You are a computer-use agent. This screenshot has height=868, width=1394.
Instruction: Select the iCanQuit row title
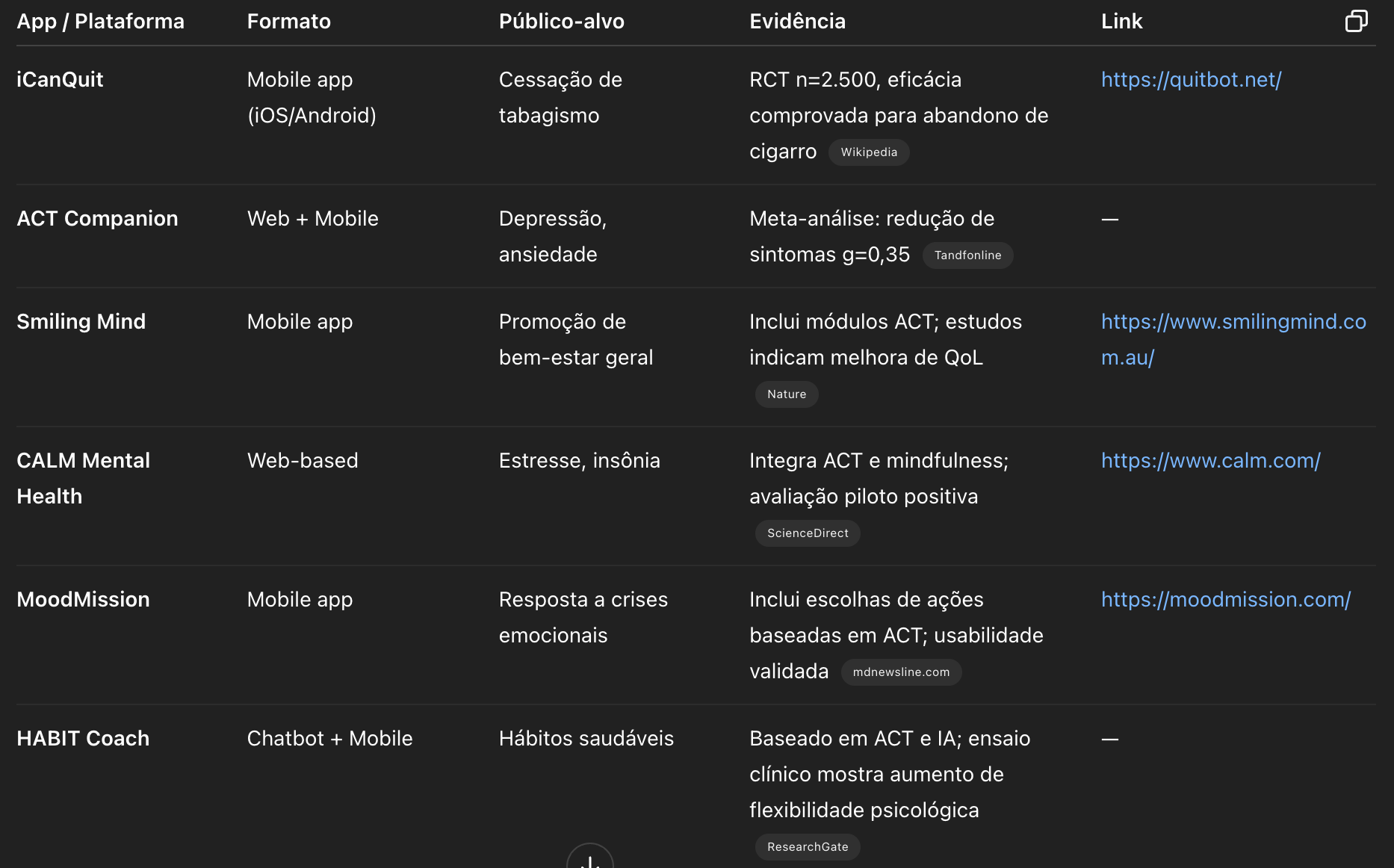pos(60,79)
